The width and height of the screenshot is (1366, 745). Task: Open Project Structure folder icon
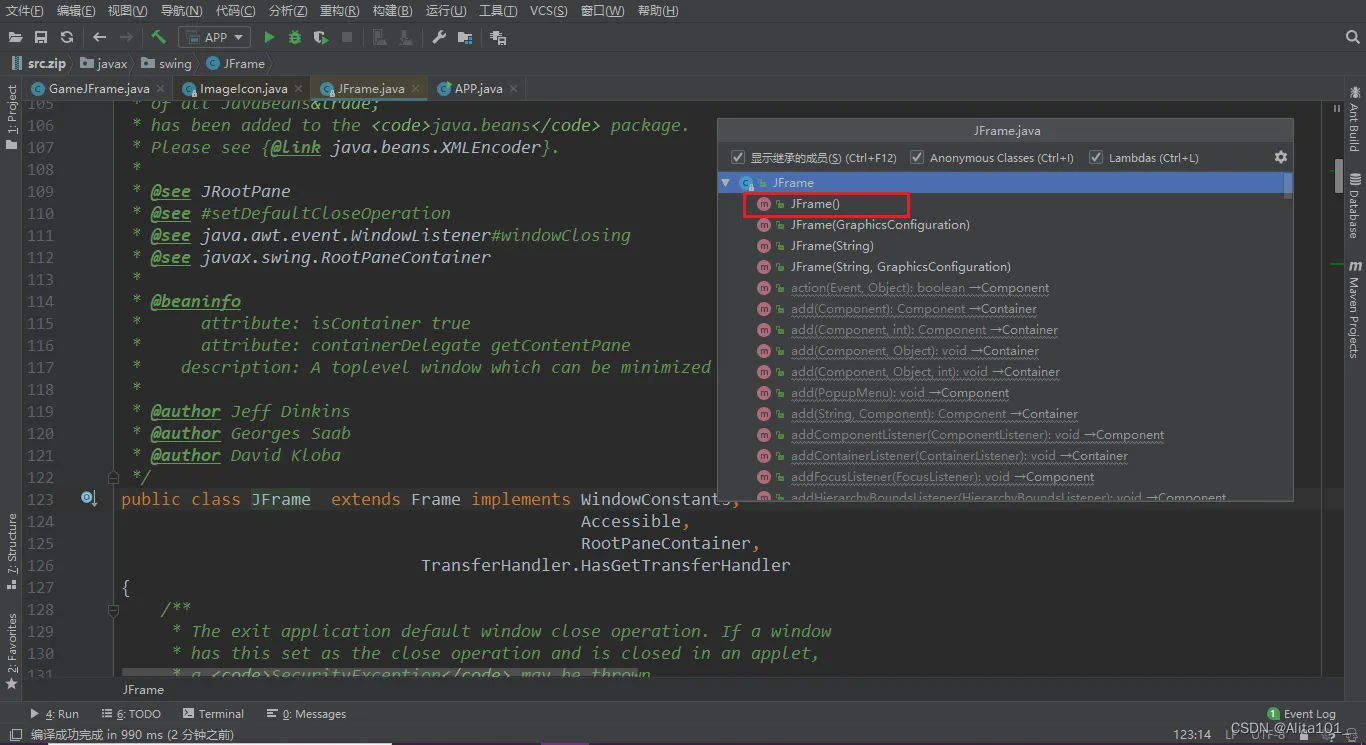[x=465, y=37]
